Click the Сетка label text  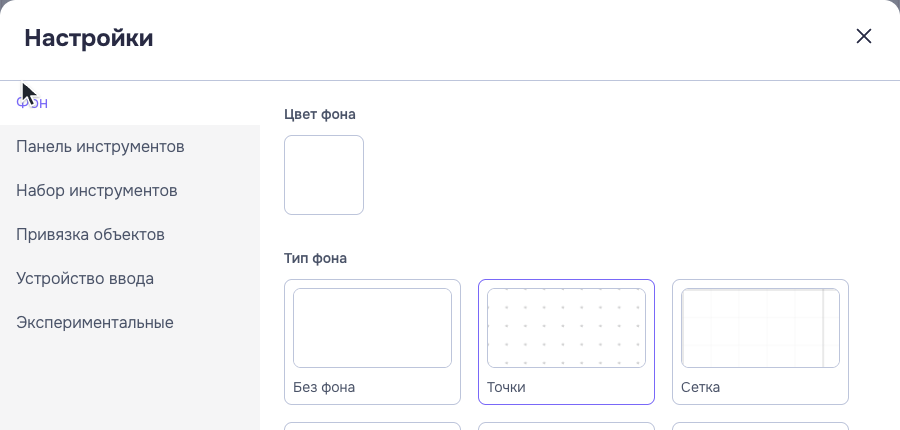coord(700,387)
